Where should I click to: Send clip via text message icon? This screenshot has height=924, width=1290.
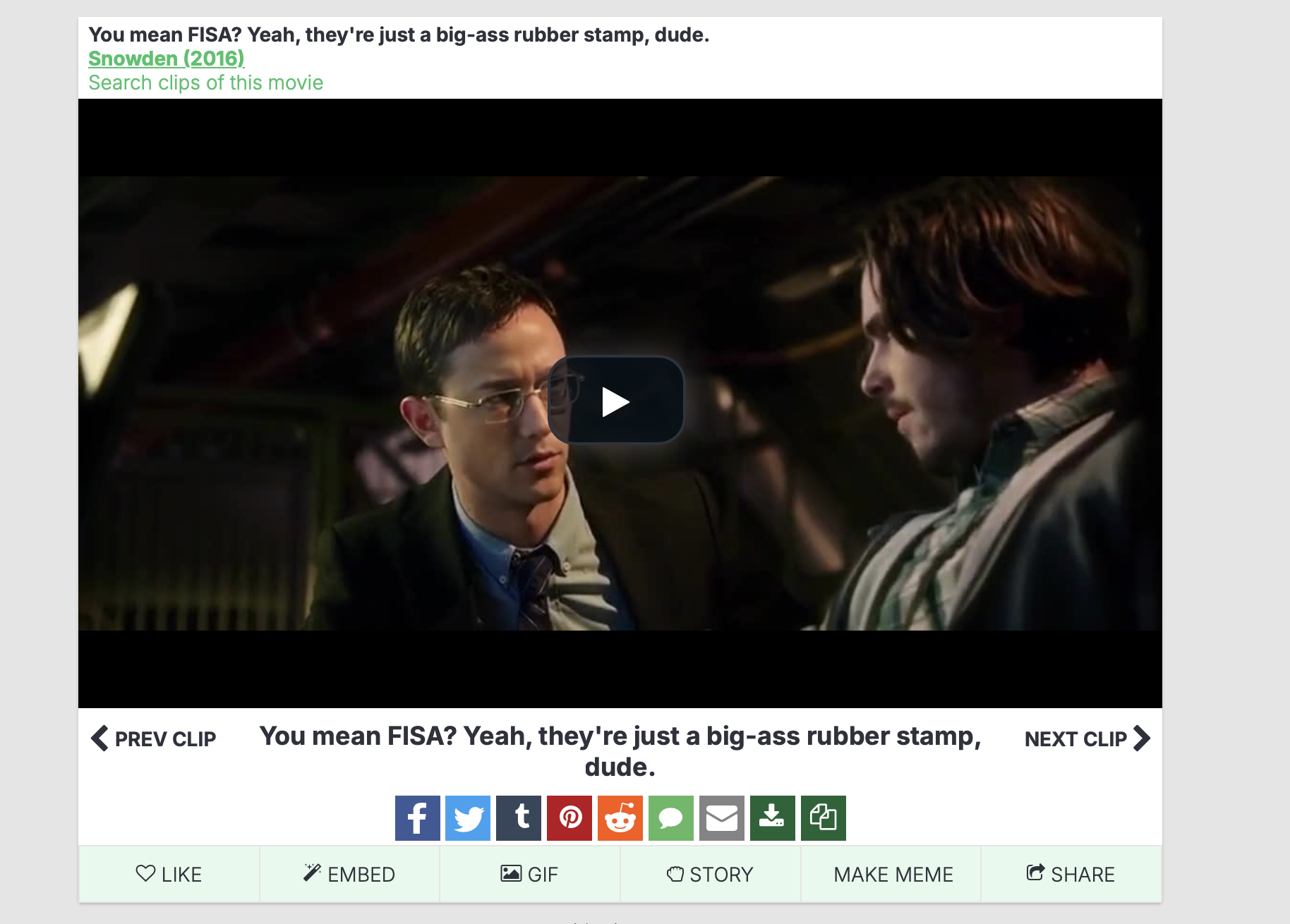(671, 818)
